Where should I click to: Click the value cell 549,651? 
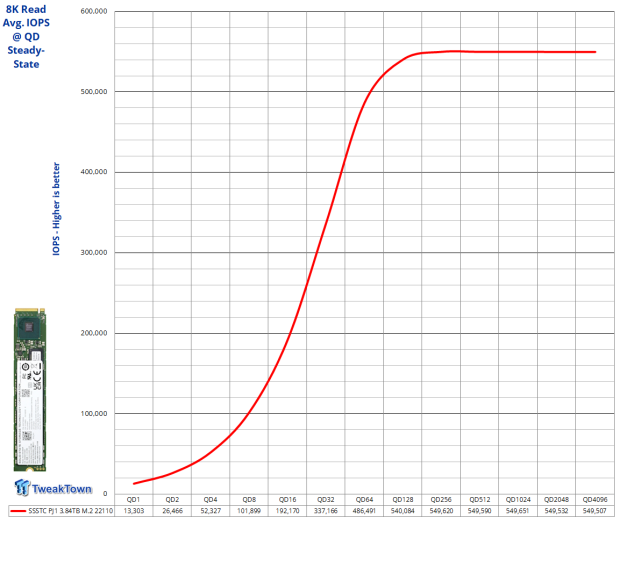click(x=518, y=511)
